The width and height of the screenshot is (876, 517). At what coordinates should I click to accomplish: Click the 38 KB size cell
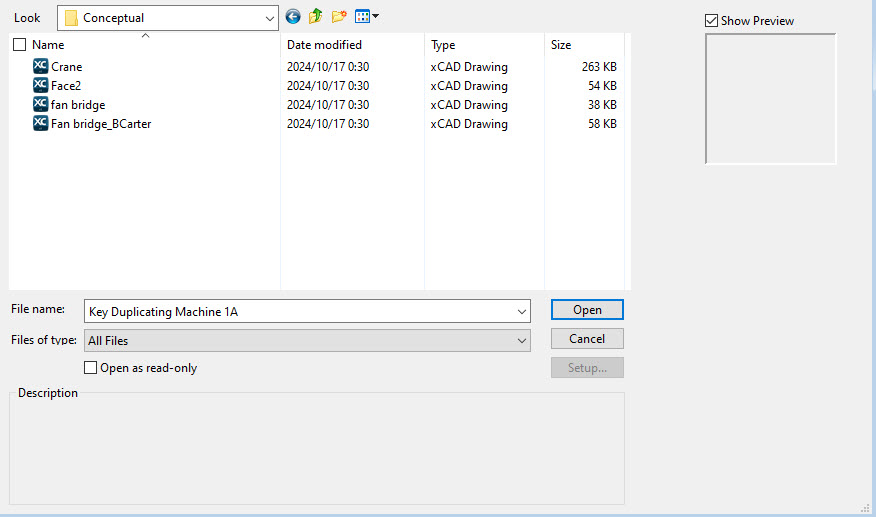pos(602,105)
